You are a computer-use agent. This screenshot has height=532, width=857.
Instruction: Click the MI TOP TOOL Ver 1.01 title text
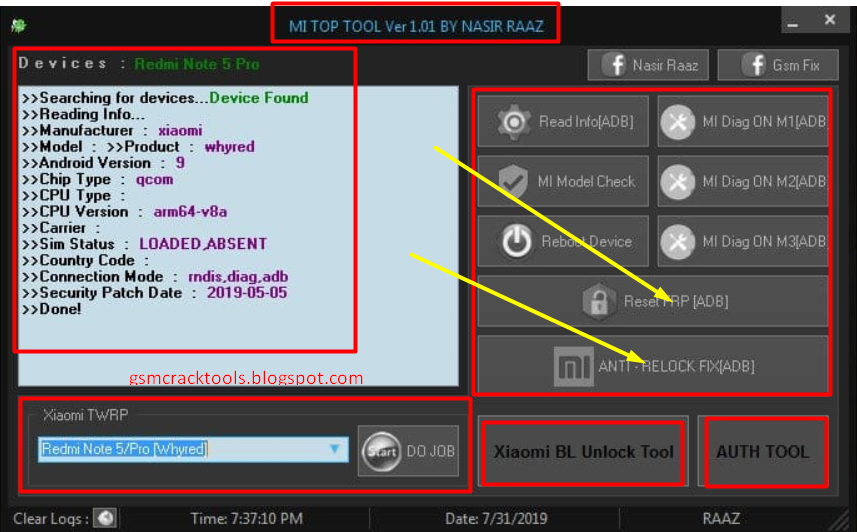[416, 26]
